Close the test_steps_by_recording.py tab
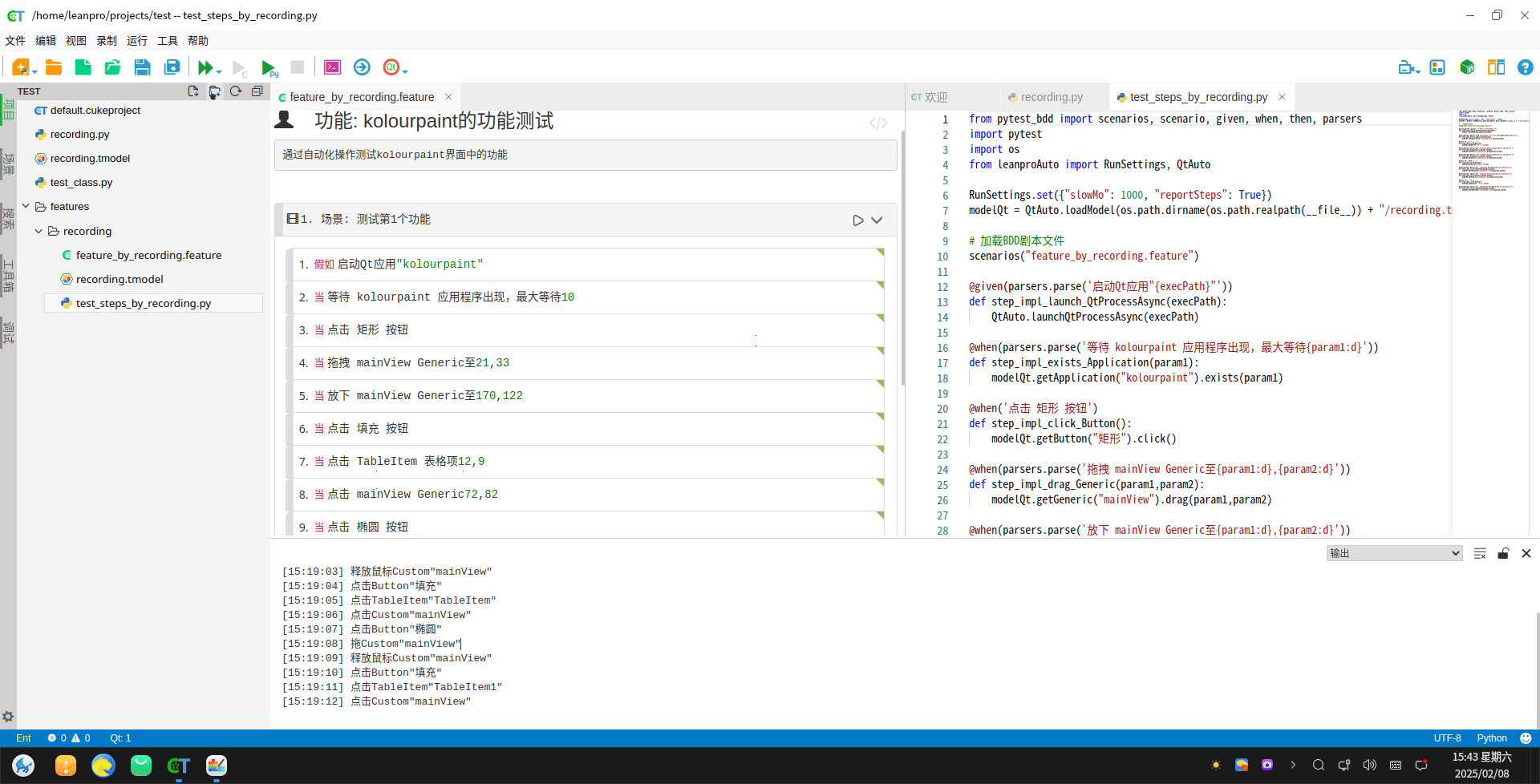The width and height of the screenshot is (1540, 784). pyautogui.click(x=1282, y=97)
